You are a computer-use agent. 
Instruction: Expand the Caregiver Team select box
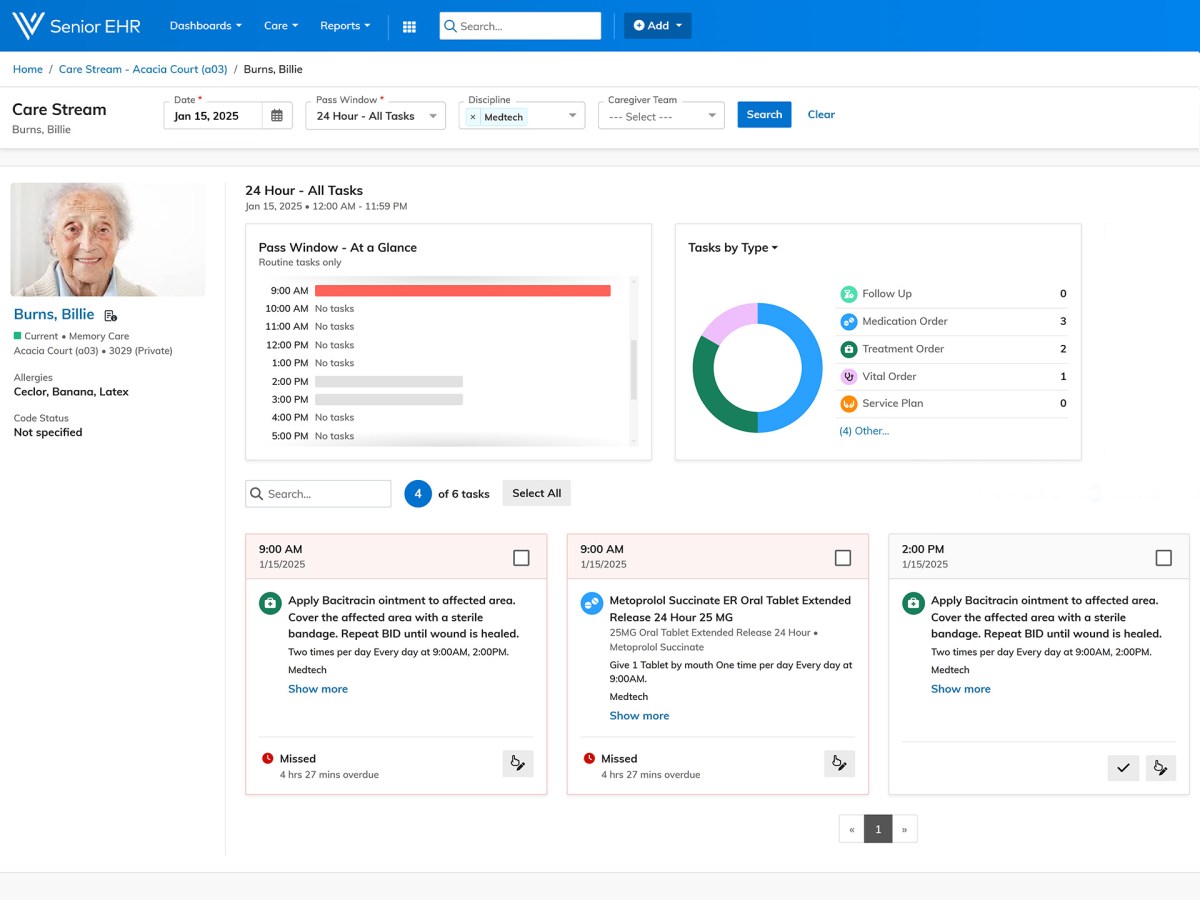pyautogui.click(x=660, y=116)
